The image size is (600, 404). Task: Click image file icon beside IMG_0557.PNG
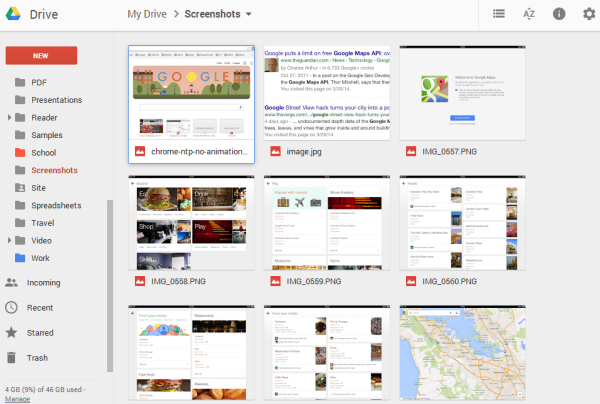pyautogui.click(x=411, y=152)
